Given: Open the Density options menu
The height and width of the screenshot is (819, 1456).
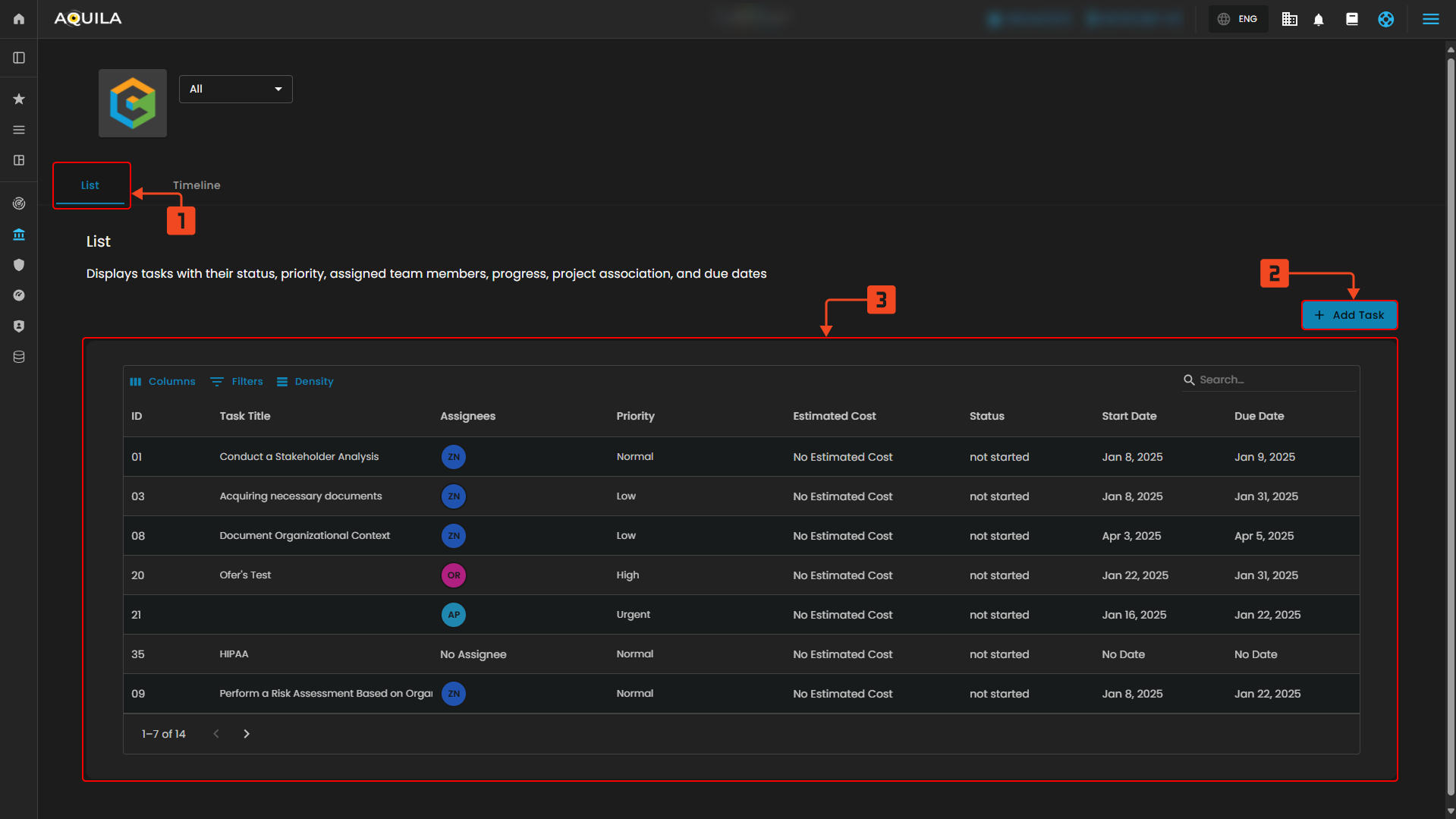Looking at the screenshot, I should click(x=305, y=382).
